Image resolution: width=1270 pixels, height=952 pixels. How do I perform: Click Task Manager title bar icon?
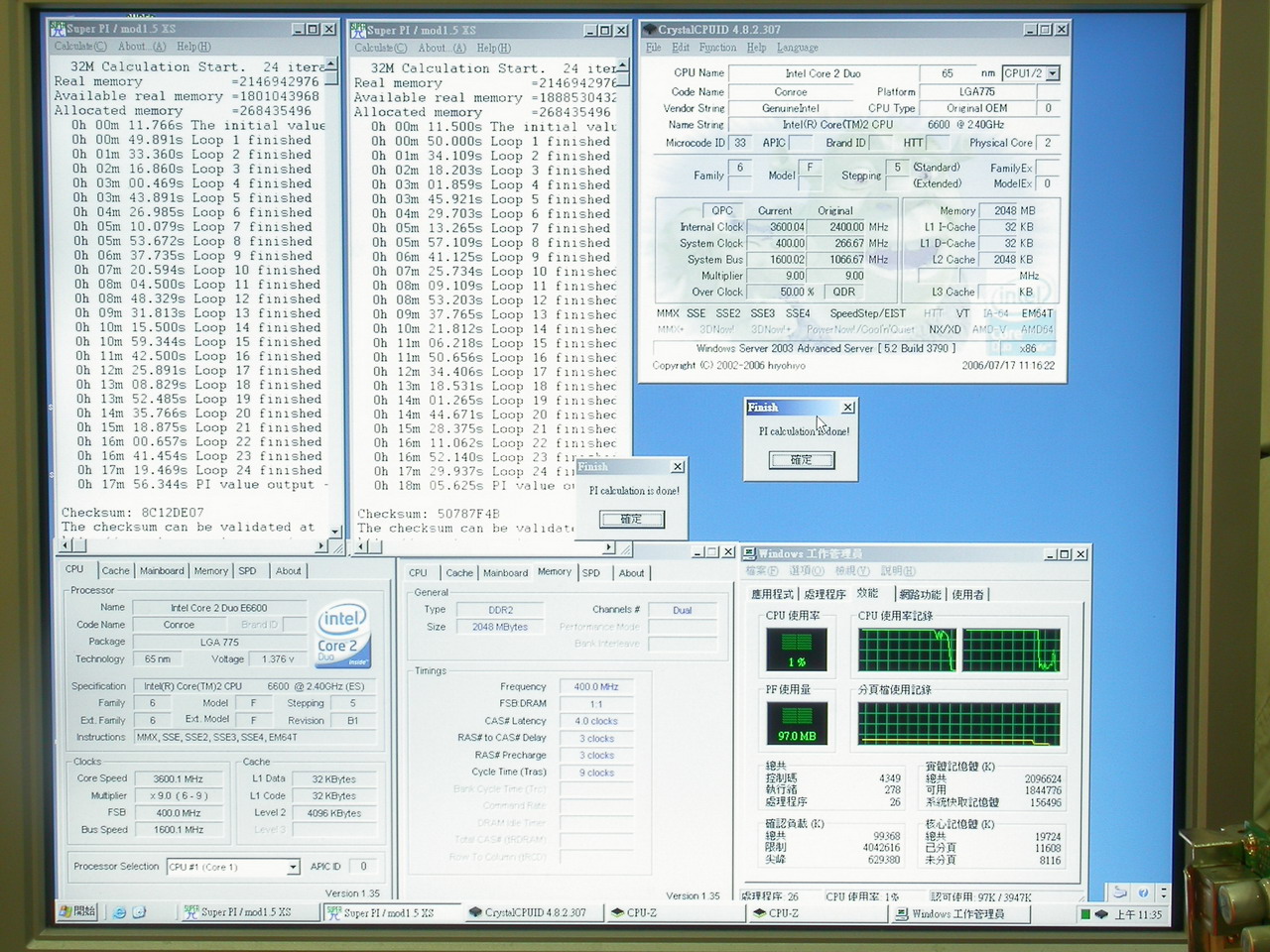pyautogui.click(x=750, y=553)
